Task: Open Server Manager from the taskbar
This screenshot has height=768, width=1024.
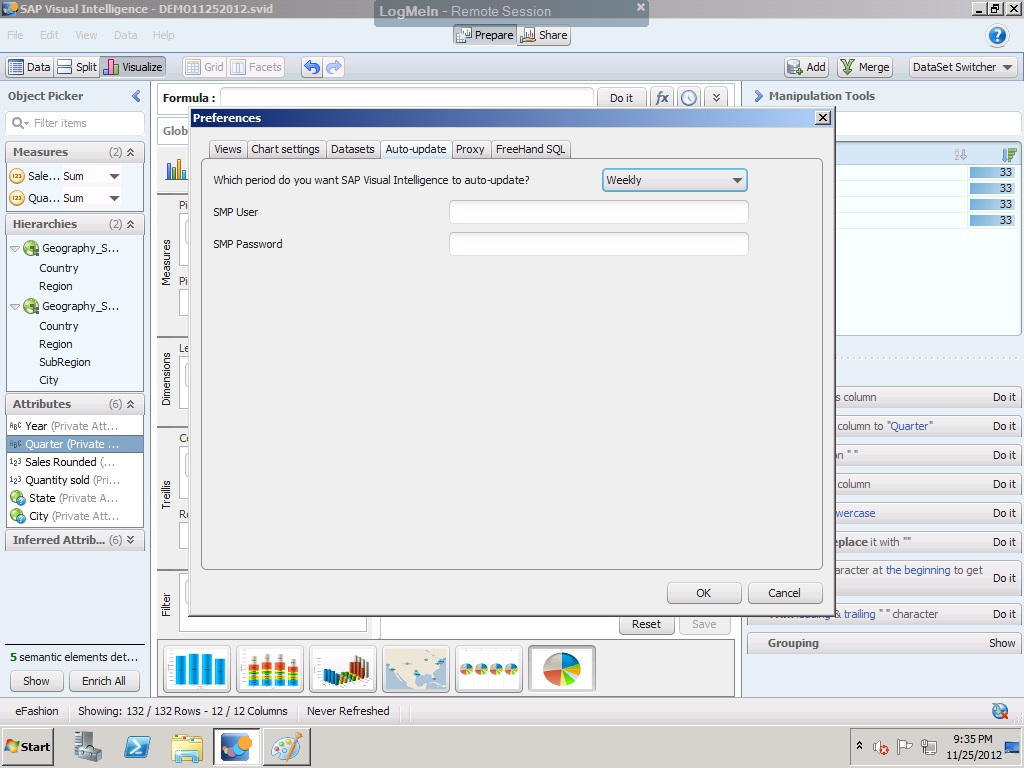Action: [x=88, y=747]
